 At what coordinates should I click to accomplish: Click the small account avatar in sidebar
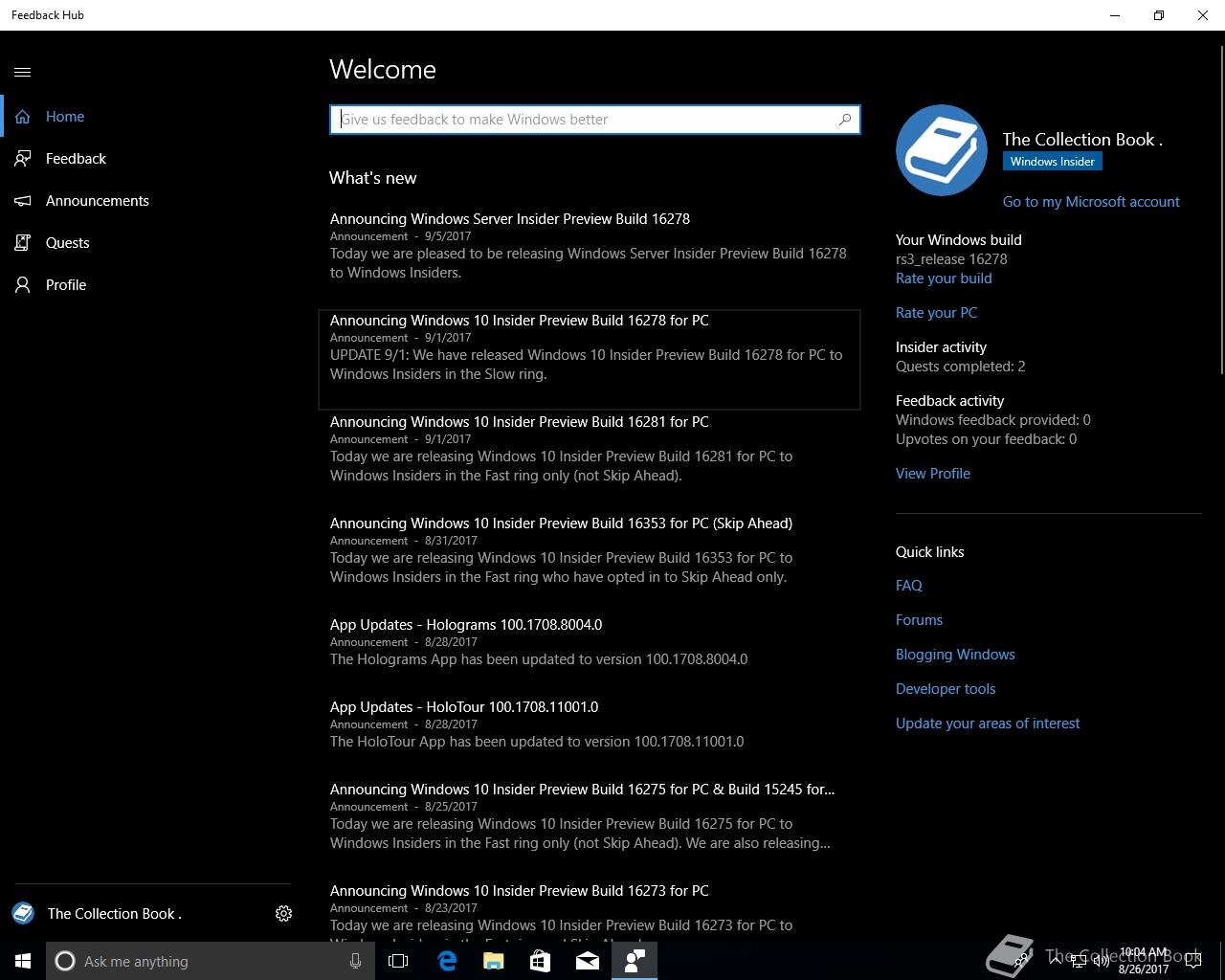click(23, 914)
